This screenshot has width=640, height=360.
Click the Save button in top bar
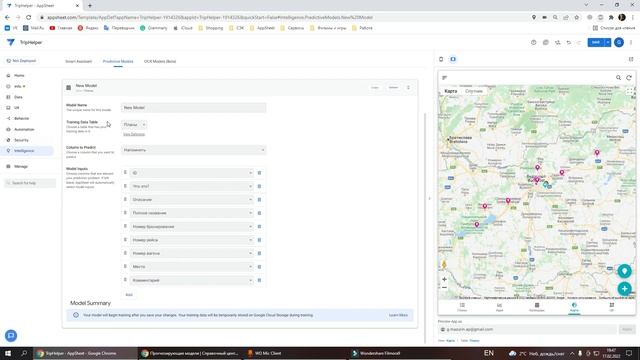tap(596, 42)
